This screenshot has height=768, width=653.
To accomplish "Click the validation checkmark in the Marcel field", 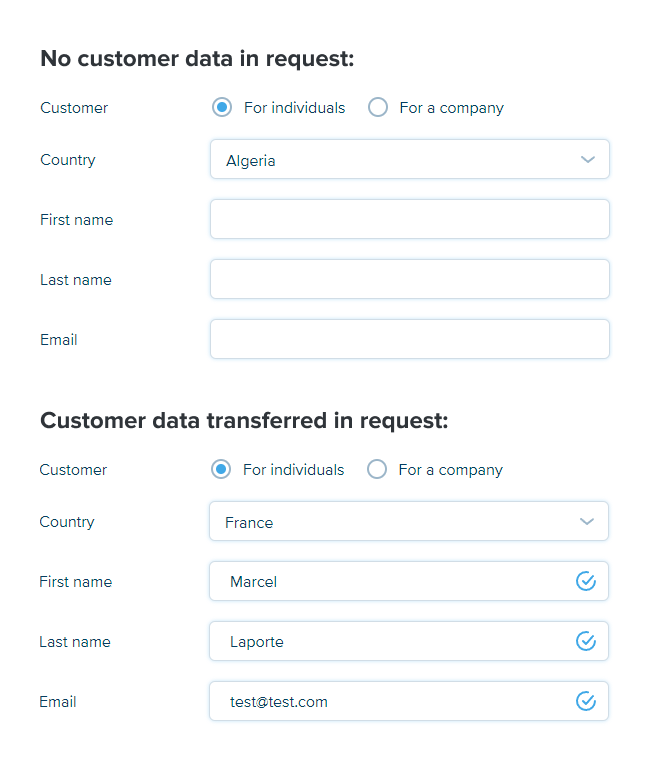I will coord(586,581).
